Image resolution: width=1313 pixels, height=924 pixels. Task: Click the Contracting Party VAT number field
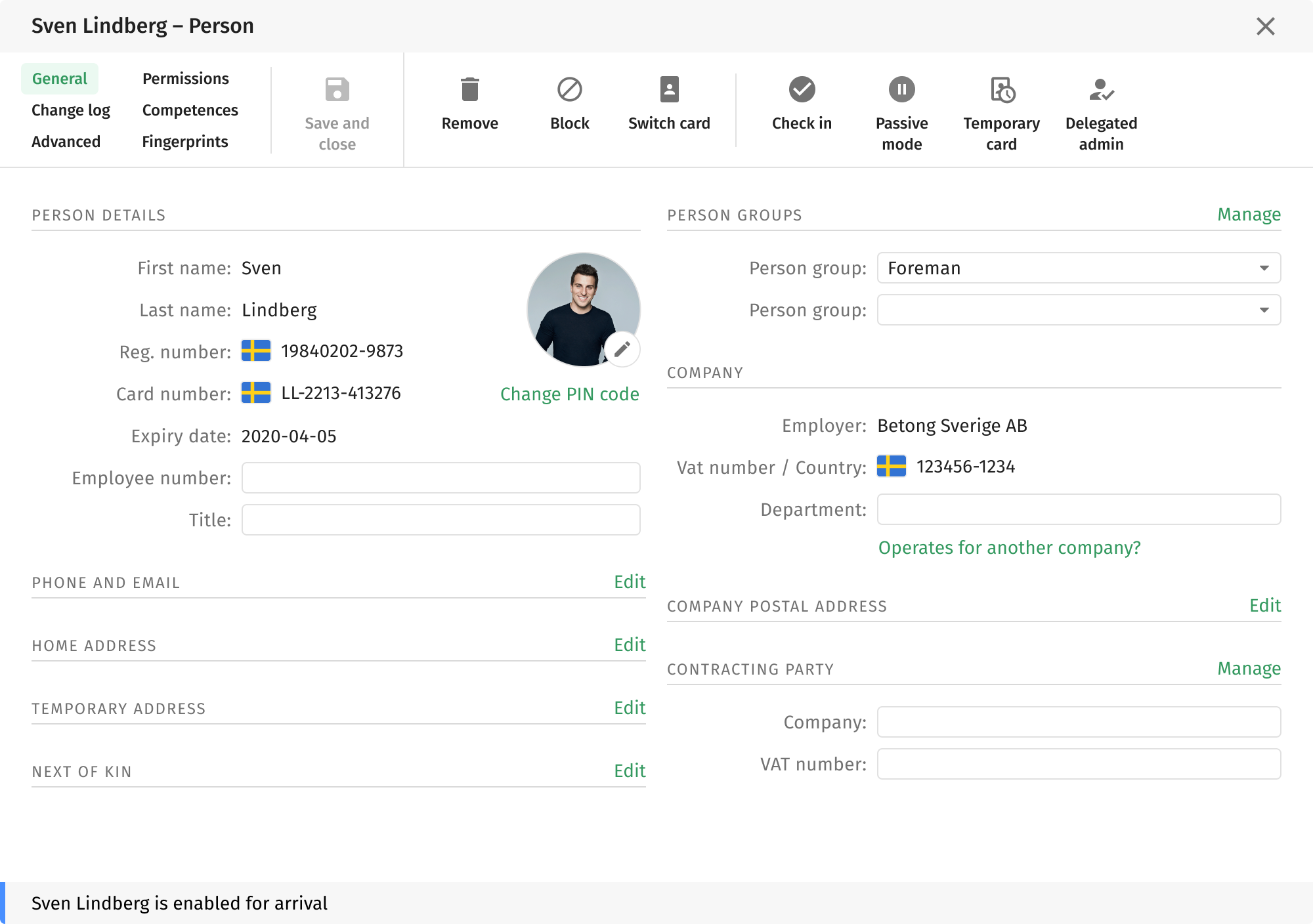(x=1079, y=764)
